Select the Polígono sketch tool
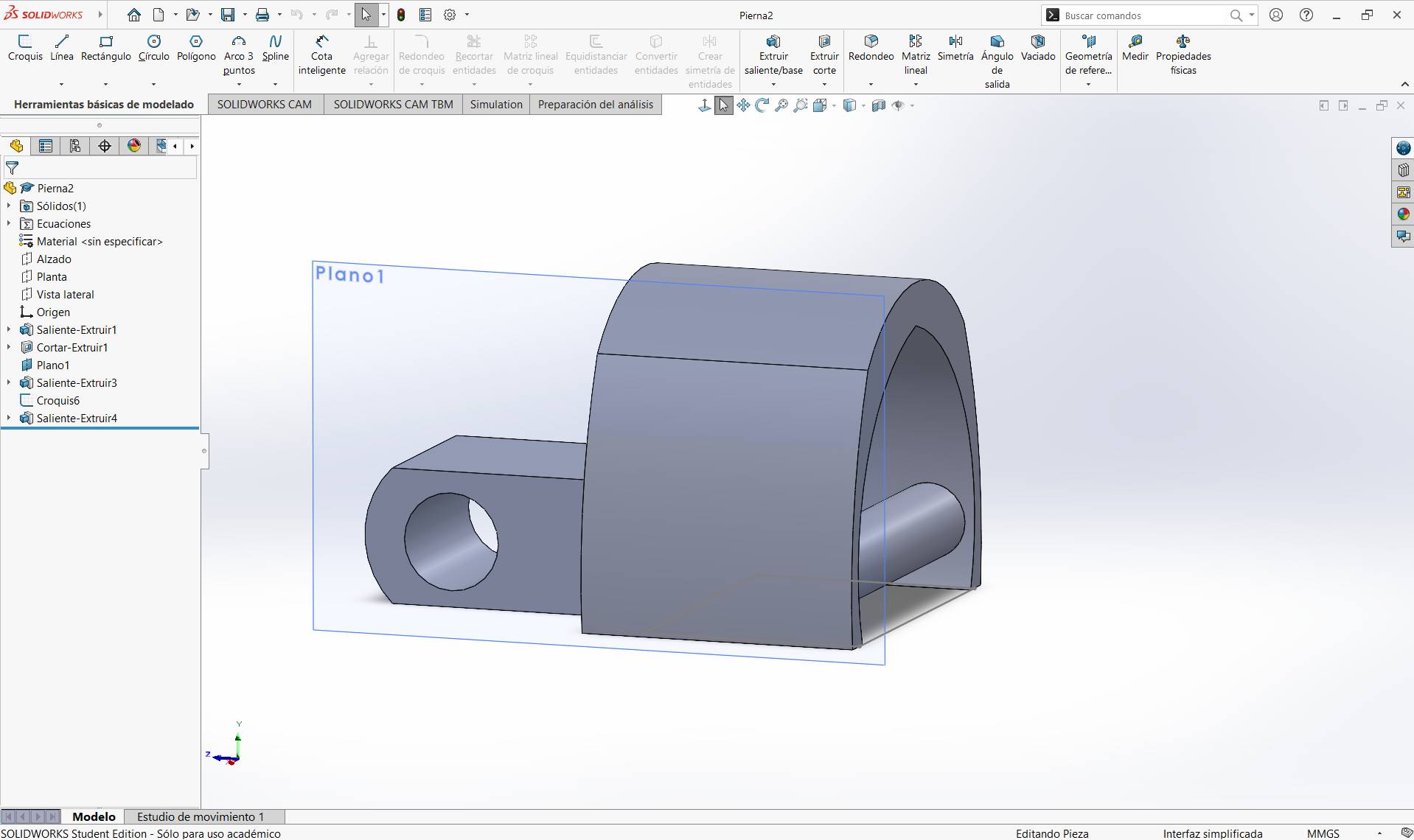Screen dimensions: 1414x840 [x=196, y=48]
